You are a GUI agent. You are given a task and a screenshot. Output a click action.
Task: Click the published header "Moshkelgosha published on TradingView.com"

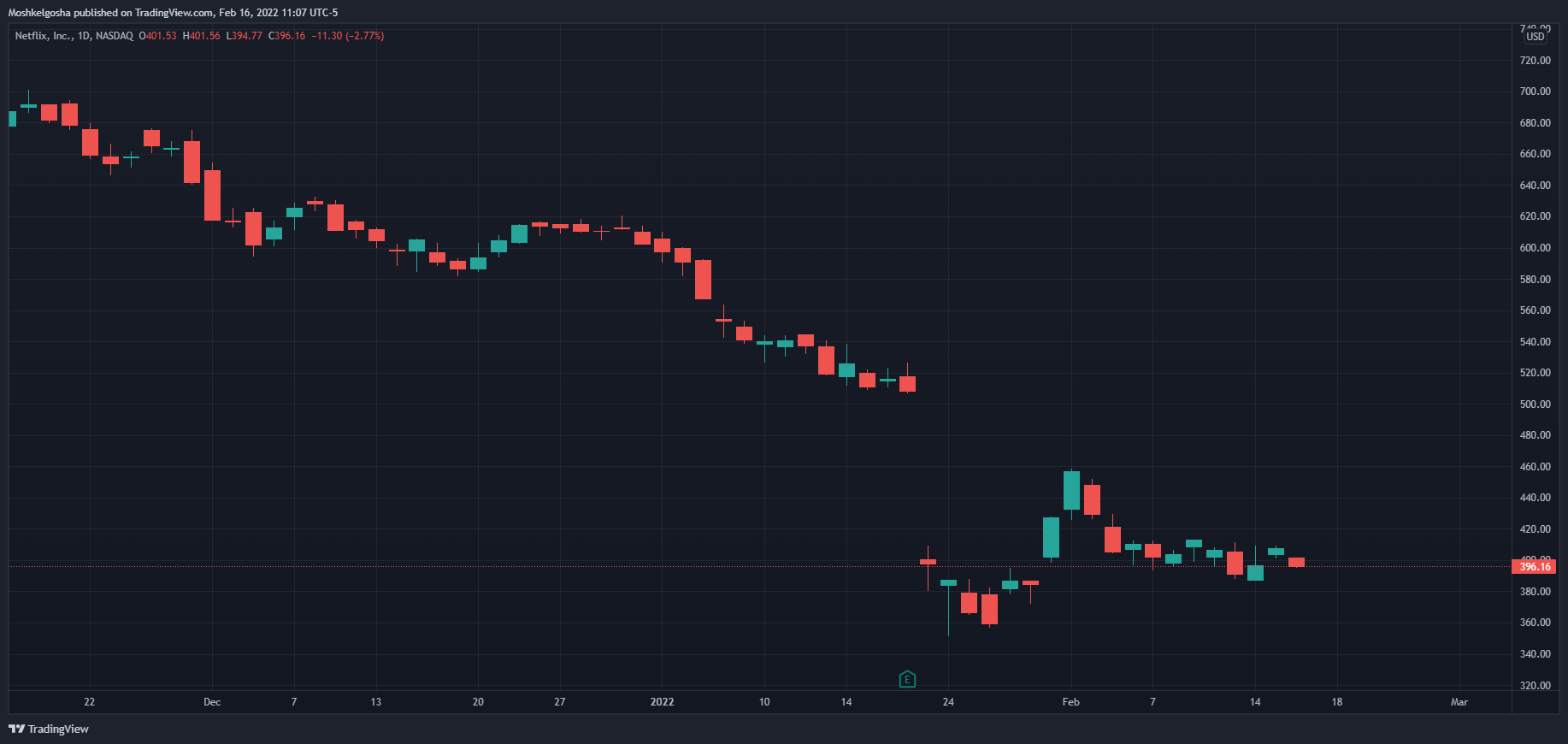click(x=111, y=13)
